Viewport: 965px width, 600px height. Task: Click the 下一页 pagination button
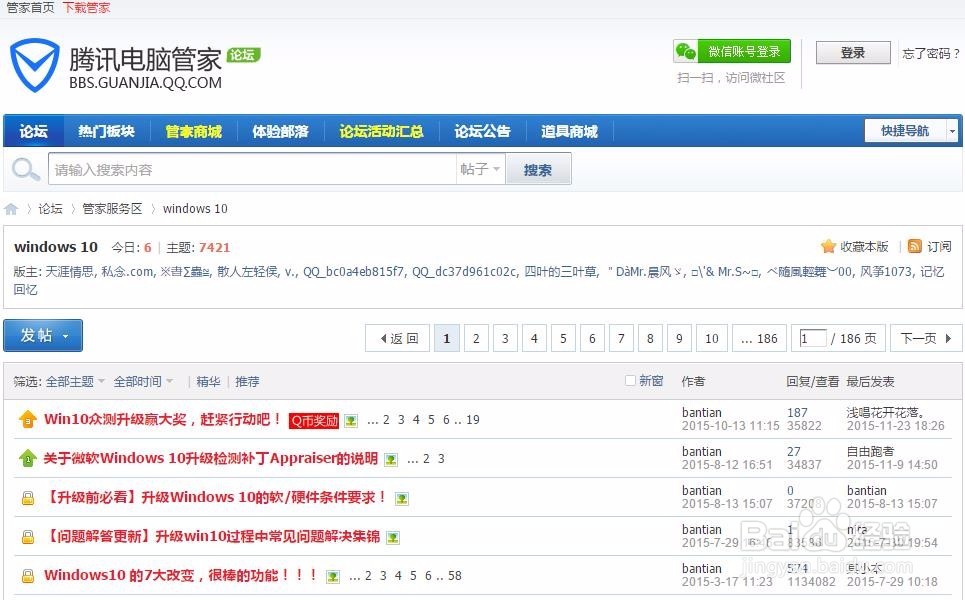[x=926, y=338]
